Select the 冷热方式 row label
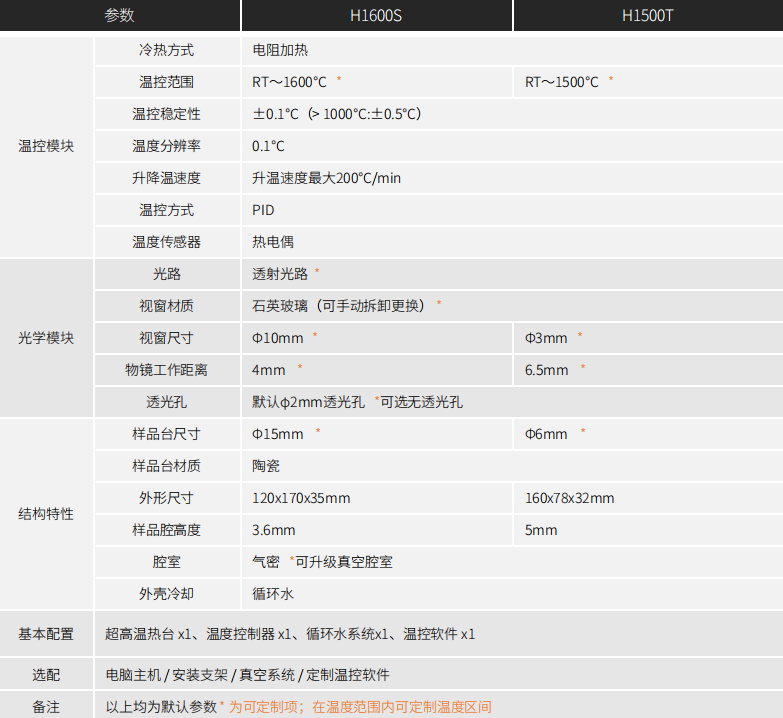Image resolution: width=783 pixels, height=718 pixels. coord(166,50)
